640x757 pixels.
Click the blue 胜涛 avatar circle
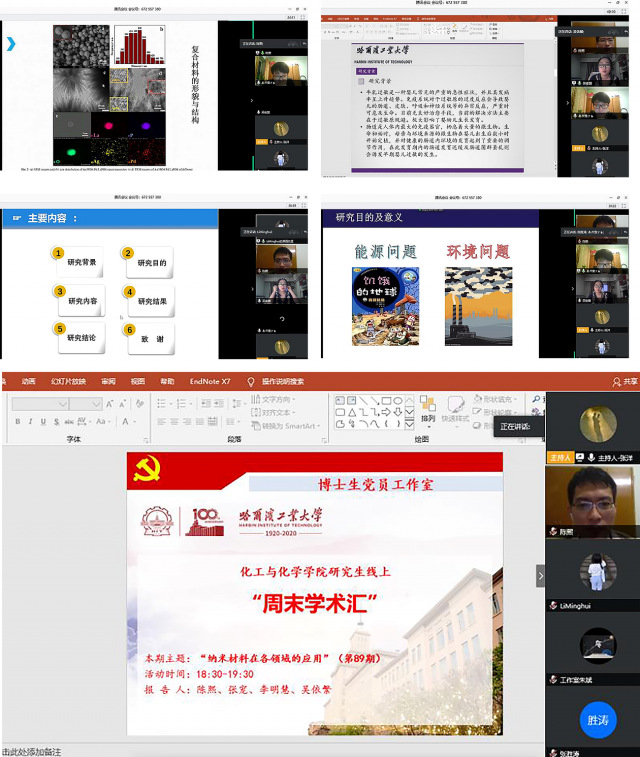coord(597,718)
